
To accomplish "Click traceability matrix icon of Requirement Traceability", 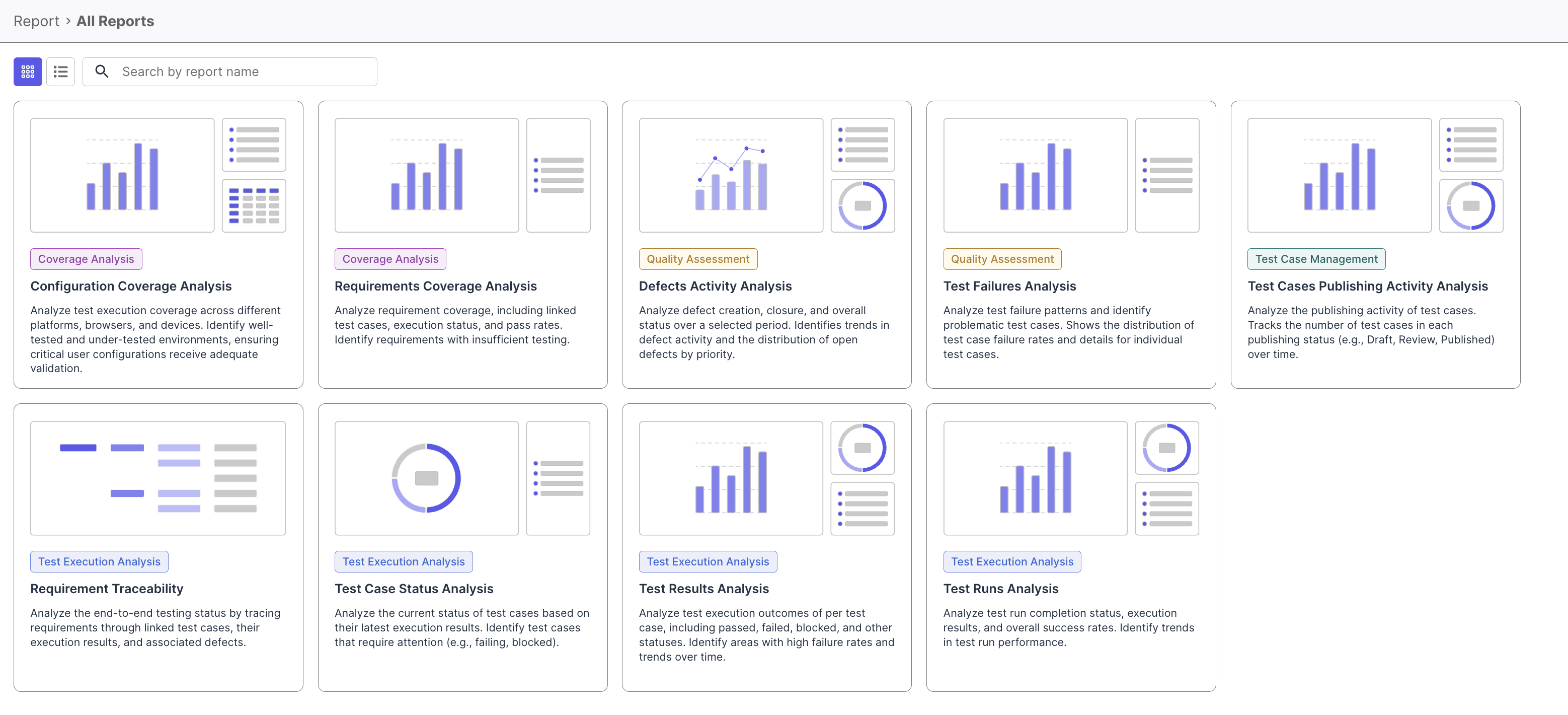I will point(158,478).
